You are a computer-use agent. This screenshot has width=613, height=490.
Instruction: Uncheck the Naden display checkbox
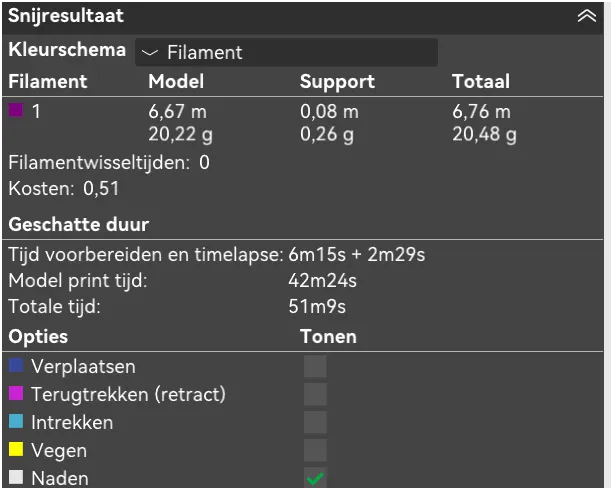tap(315, 478)
